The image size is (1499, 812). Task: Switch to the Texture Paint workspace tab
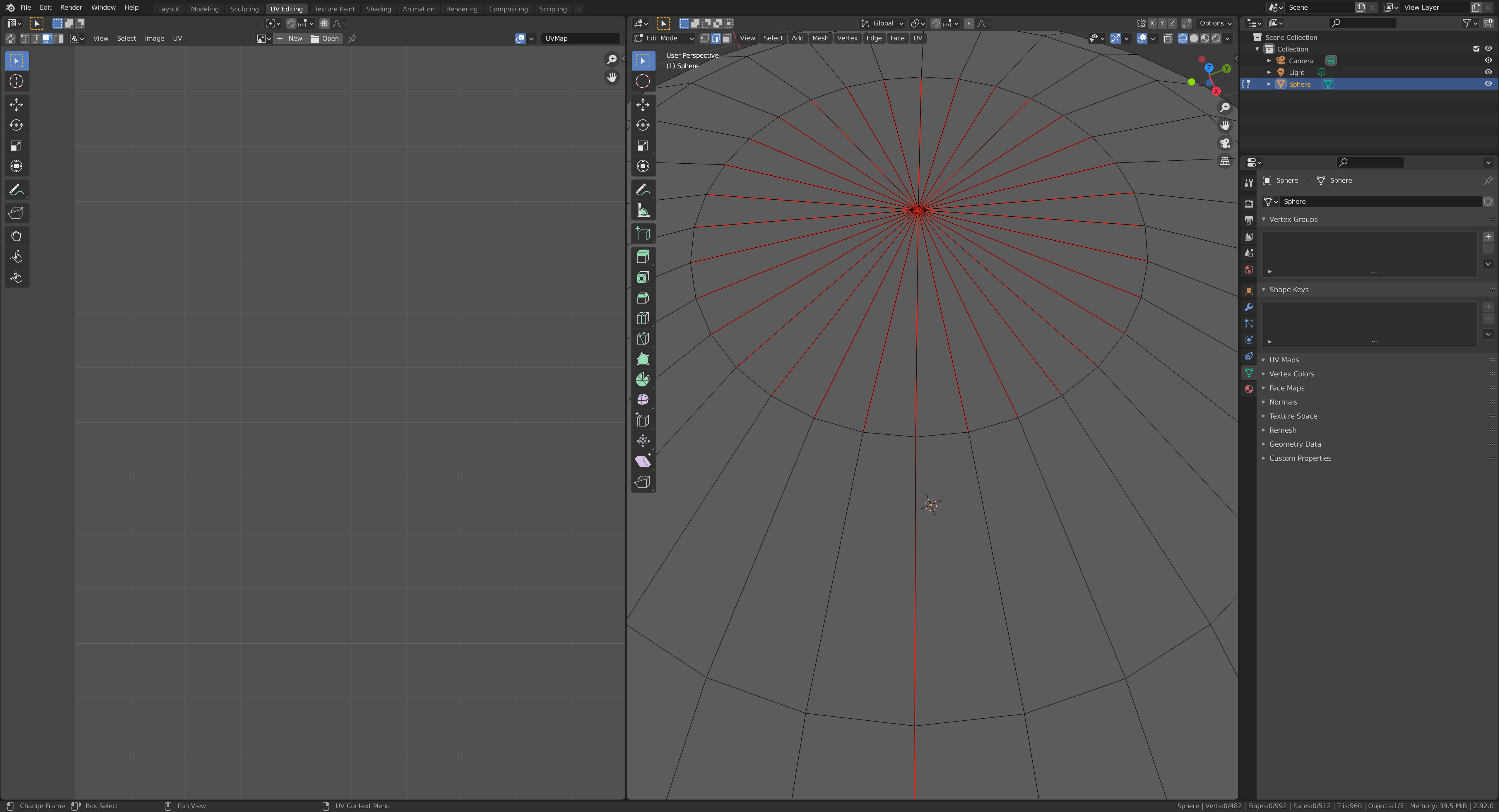tap(334, 9)
